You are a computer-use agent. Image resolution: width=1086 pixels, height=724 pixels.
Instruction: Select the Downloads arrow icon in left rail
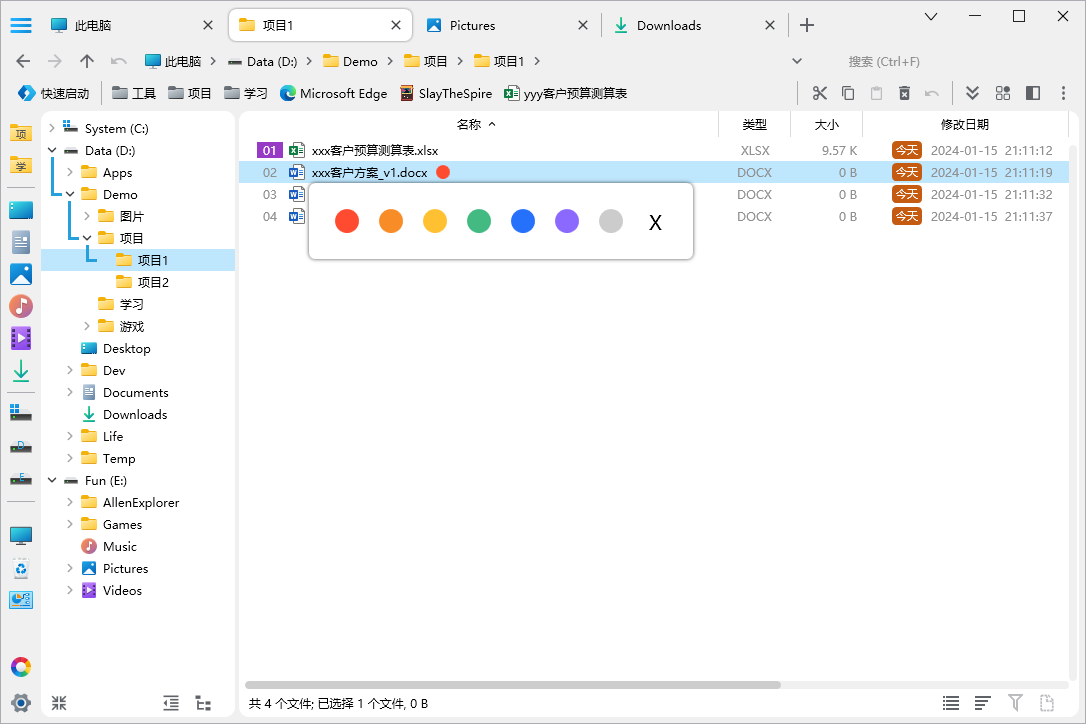coord(20,371)
